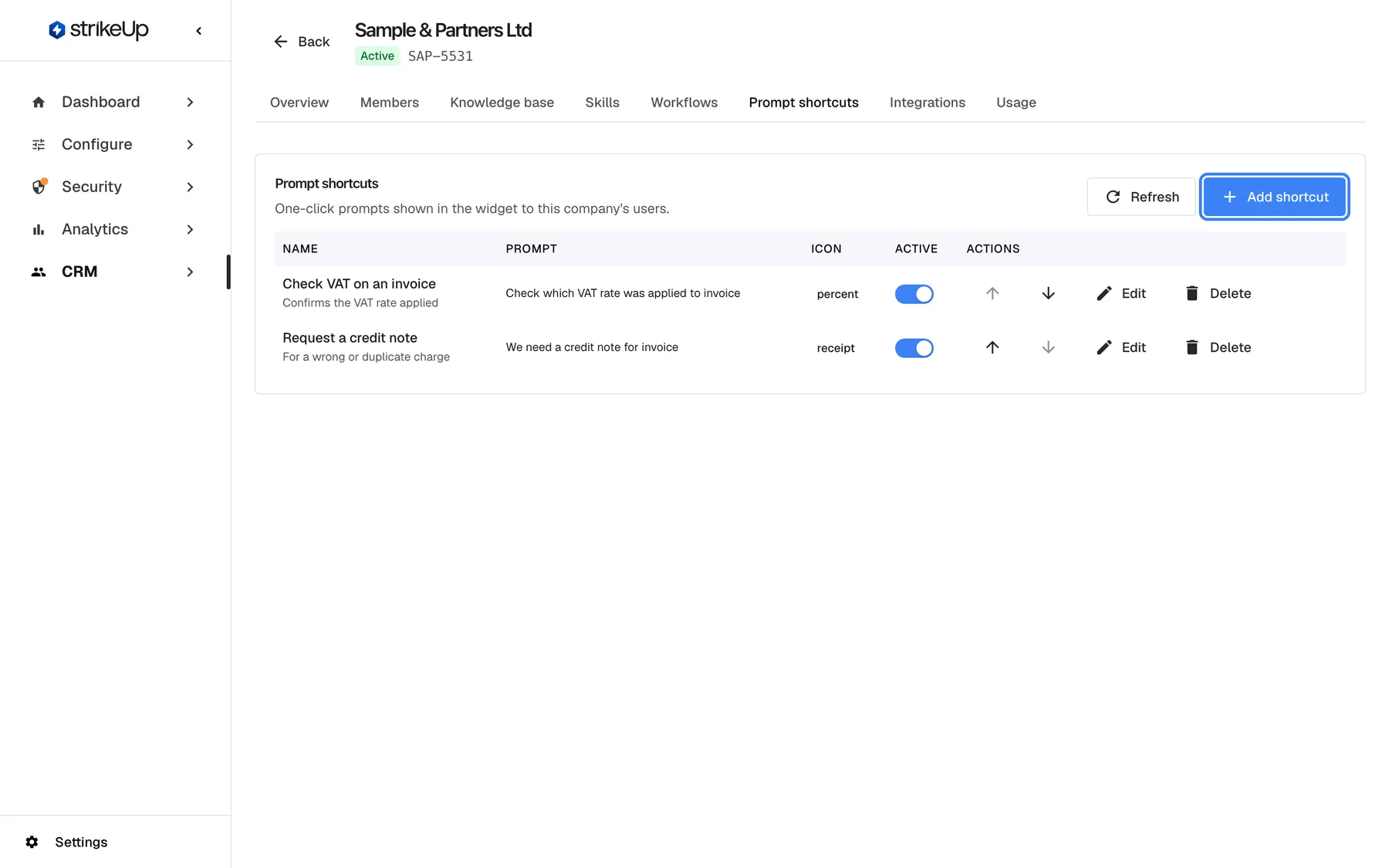The height and width of the screenshot is (868, 1389).
Task: Refresh the prompt shortcuts list
Action: 1141,197
